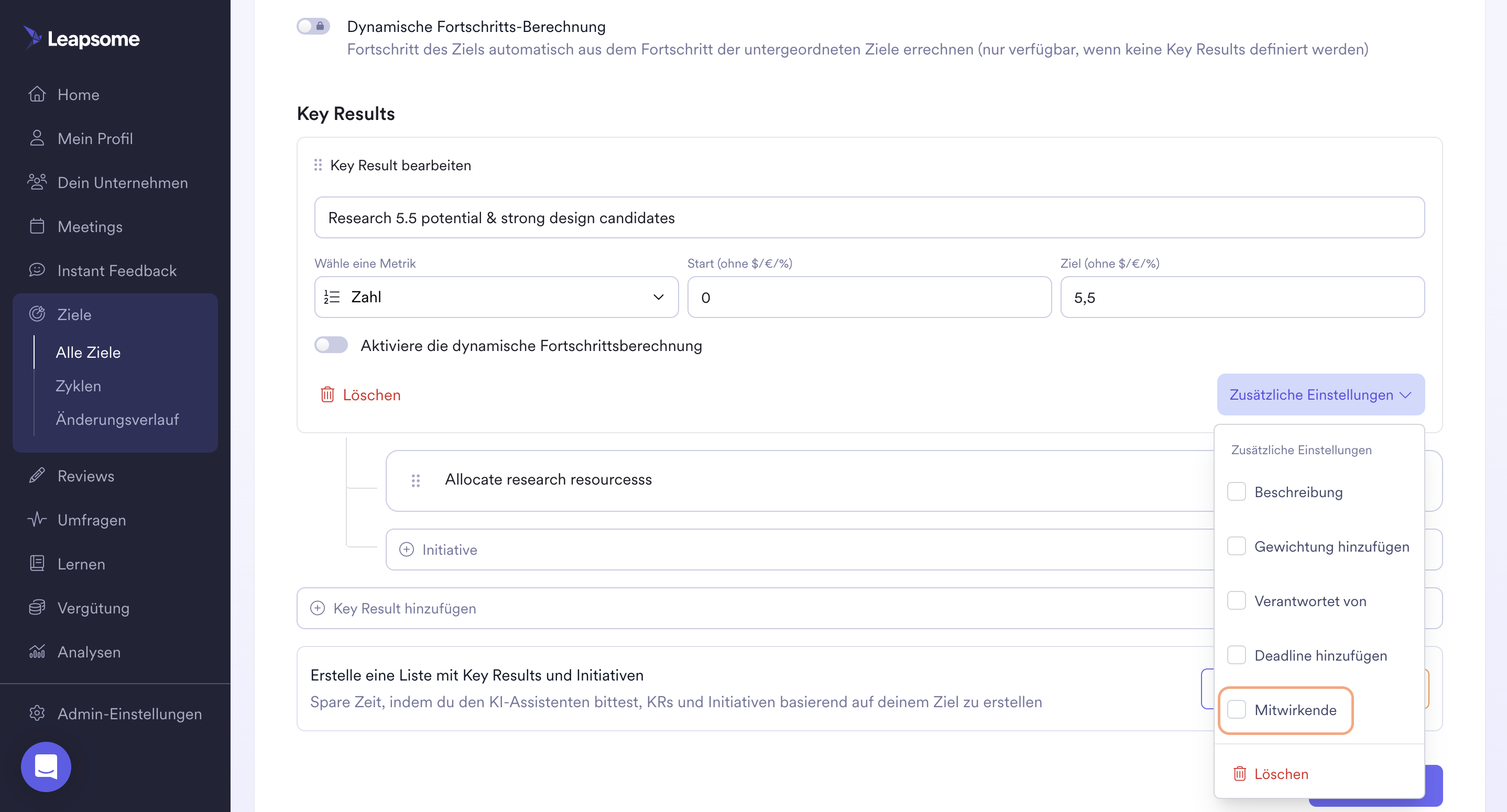Open the Intercom chat launcher

point(46,766)
